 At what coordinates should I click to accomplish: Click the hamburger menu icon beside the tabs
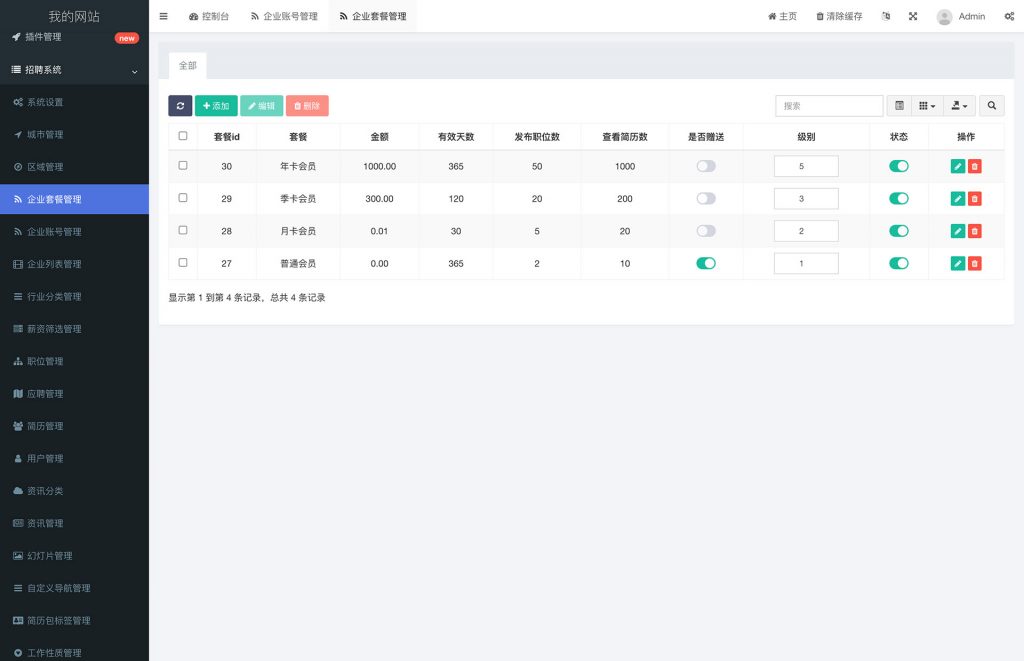pyautogui.click(x=163, y=16)
